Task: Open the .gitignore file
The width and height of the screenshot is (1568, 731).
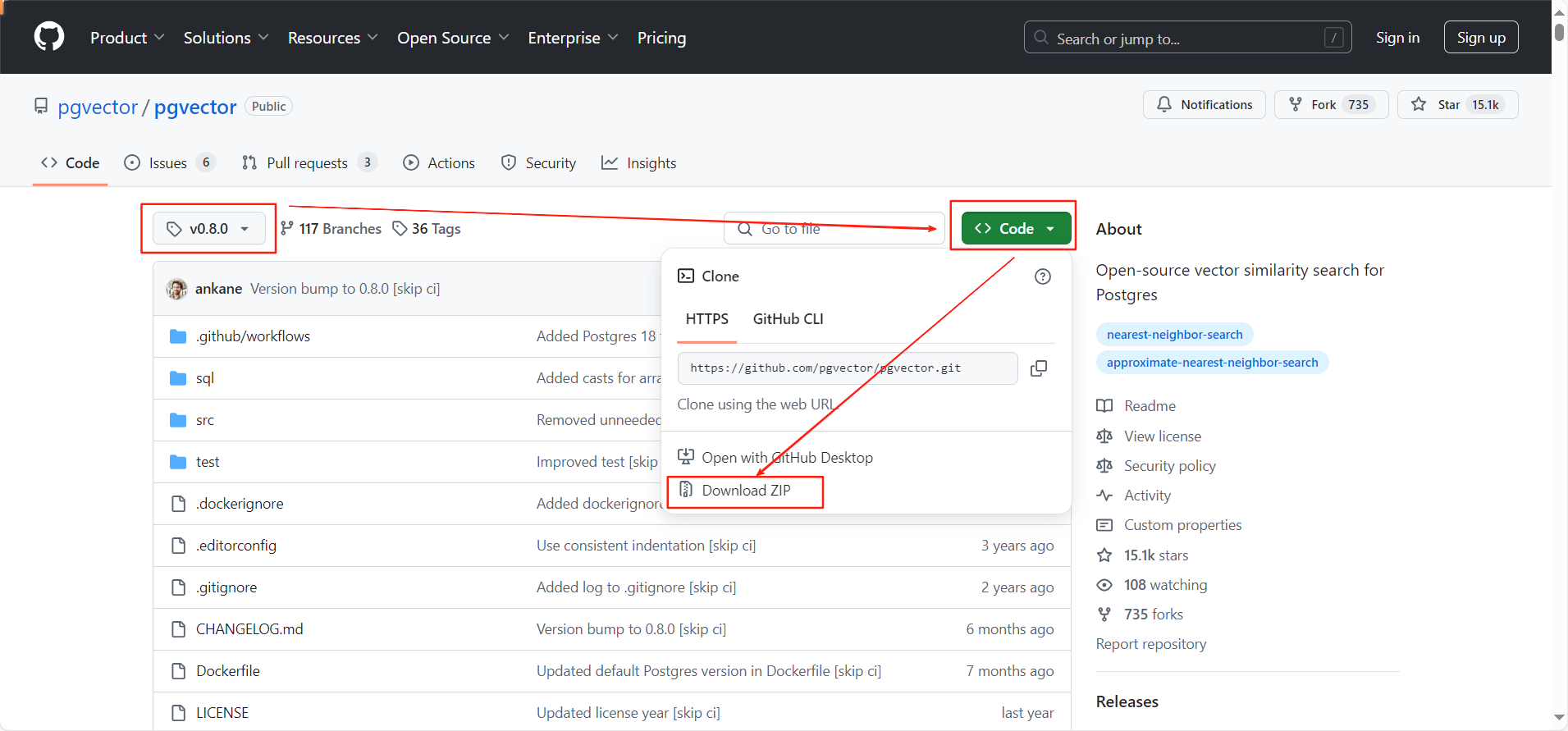Action: [x=226, y=587]
